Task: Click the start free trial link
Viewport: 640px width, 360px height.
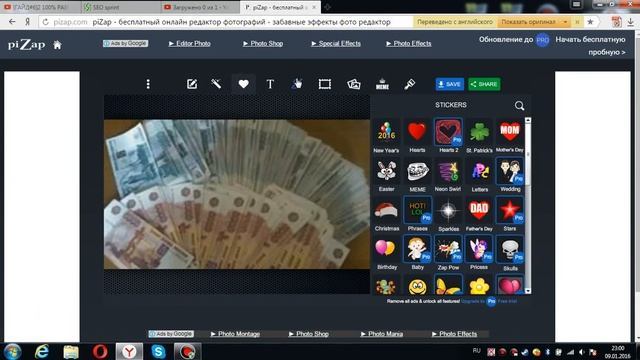Action: (x=590, y=46)
